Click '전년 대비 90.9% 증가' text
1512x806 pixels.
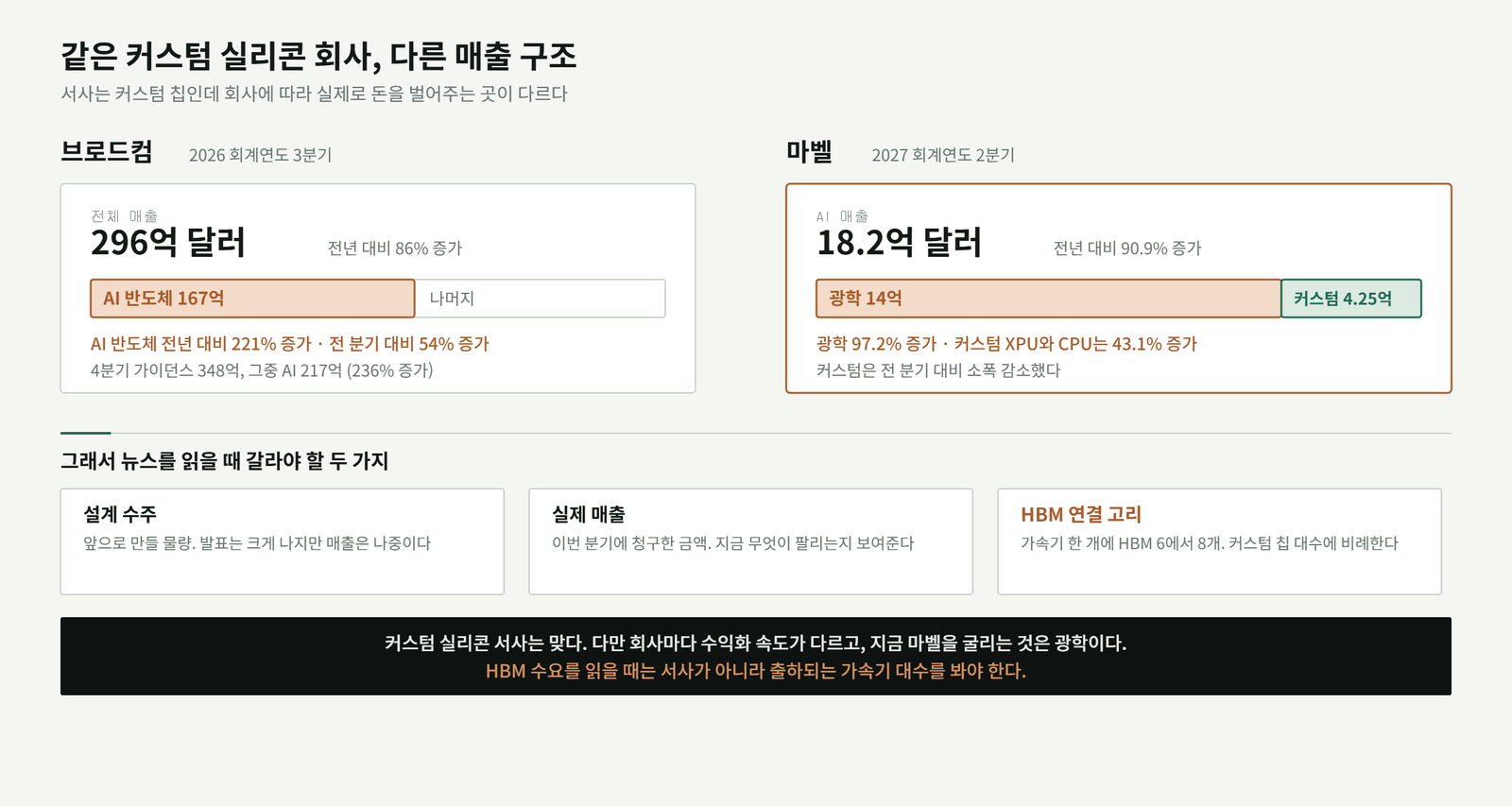click(x=1127, y=249)
